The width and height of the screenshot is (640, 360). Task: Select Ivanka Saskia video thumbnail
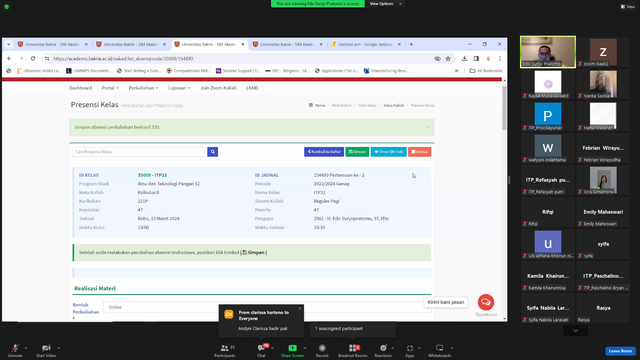click(x=603, y=84)
